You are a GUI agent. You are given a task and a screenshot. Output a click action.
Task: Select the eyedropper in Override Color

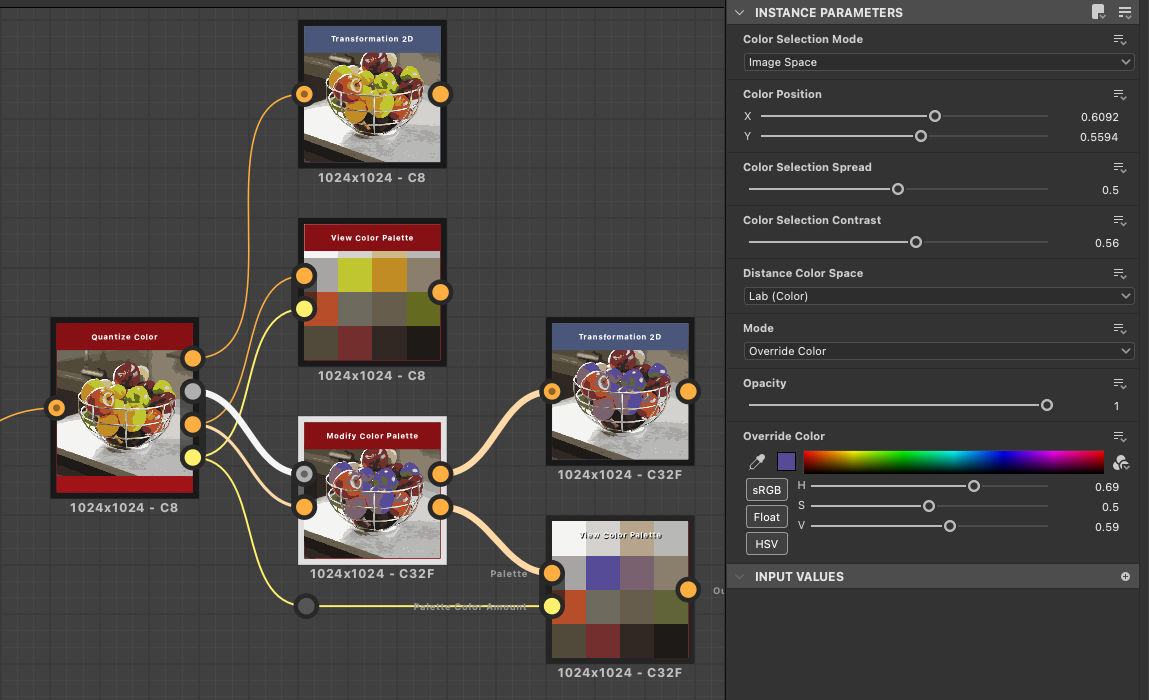point(756,462)
